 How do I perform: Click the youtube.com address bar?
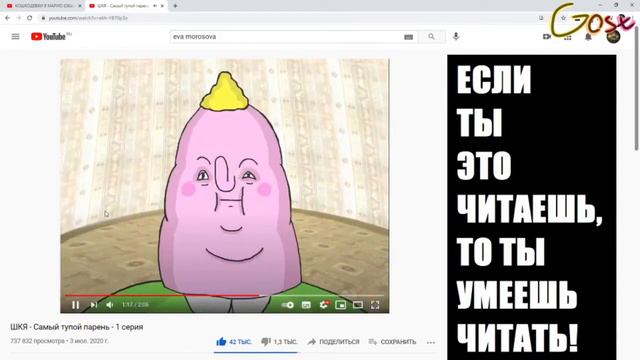point(286,18)
